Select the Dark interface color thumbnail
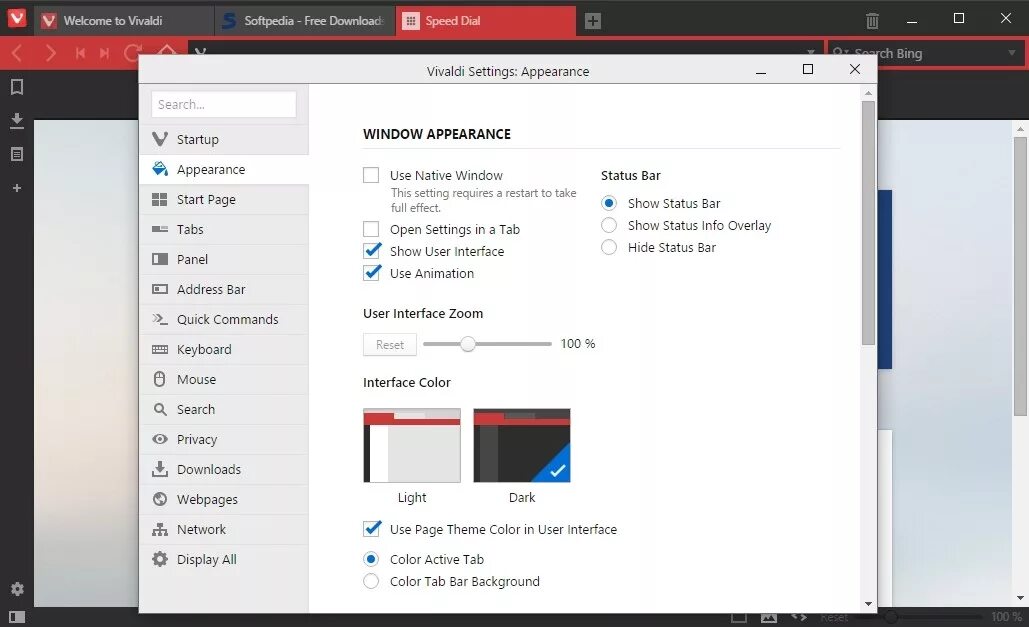The height and width of the screenshot is (627, 1029). 522,445
